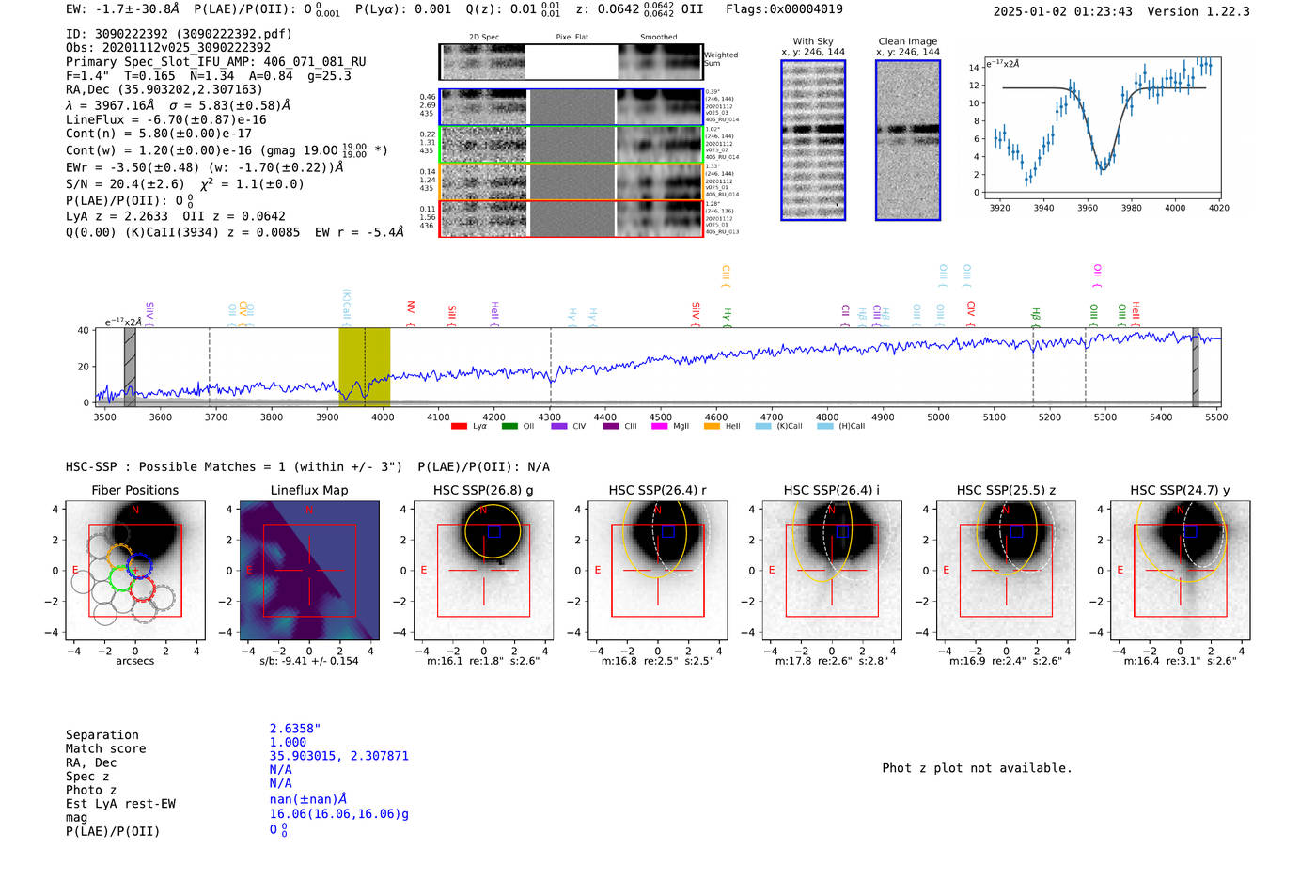Click the (K)CaII light blue legend swatch

(763, 427)
